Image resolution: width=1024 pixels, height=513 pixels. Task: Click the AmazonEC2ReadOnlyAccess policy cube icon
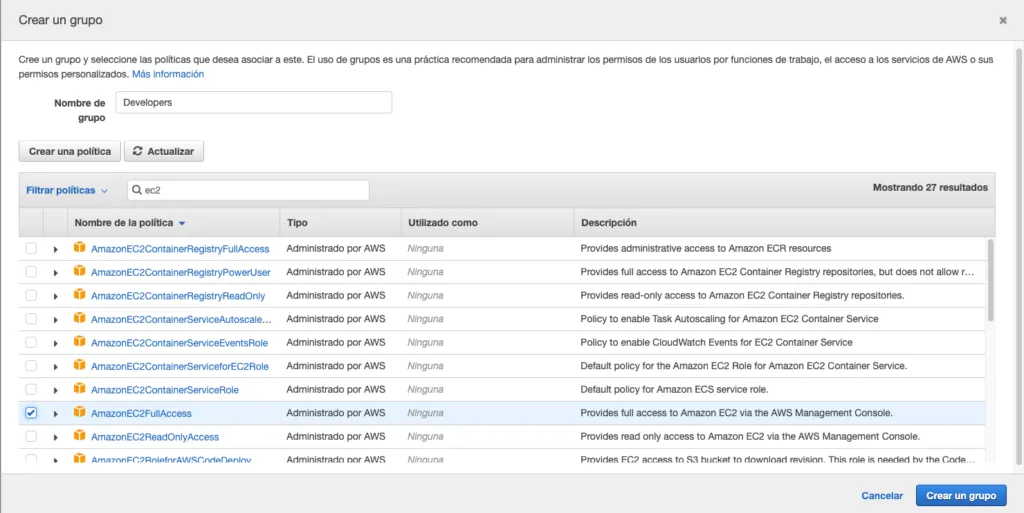[80, 436]
